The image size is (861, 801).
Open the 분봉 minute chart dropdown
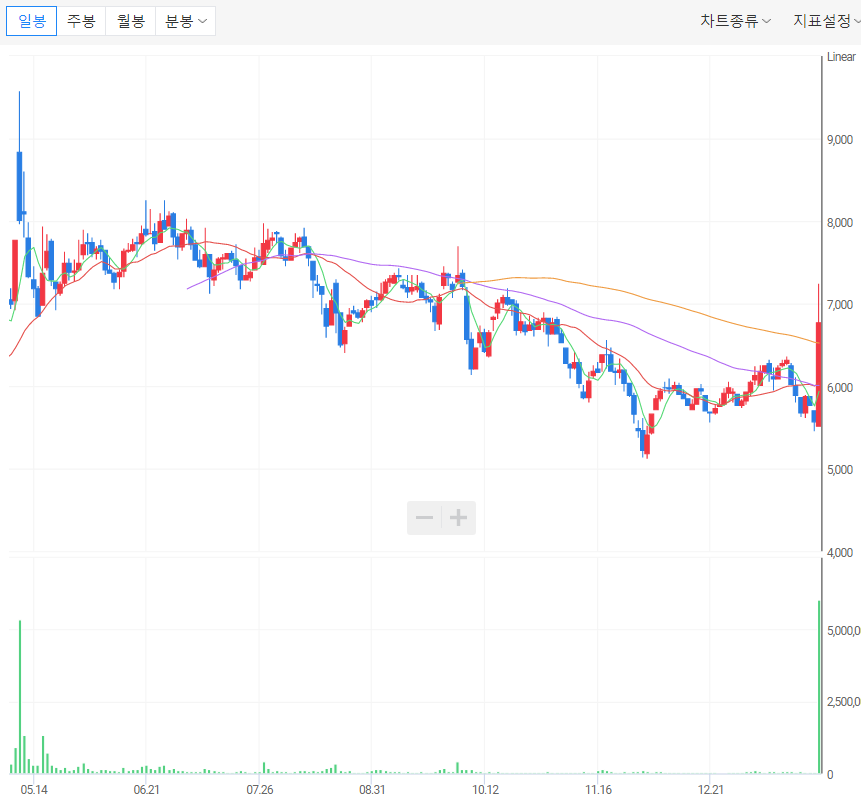tap(186, 21)
